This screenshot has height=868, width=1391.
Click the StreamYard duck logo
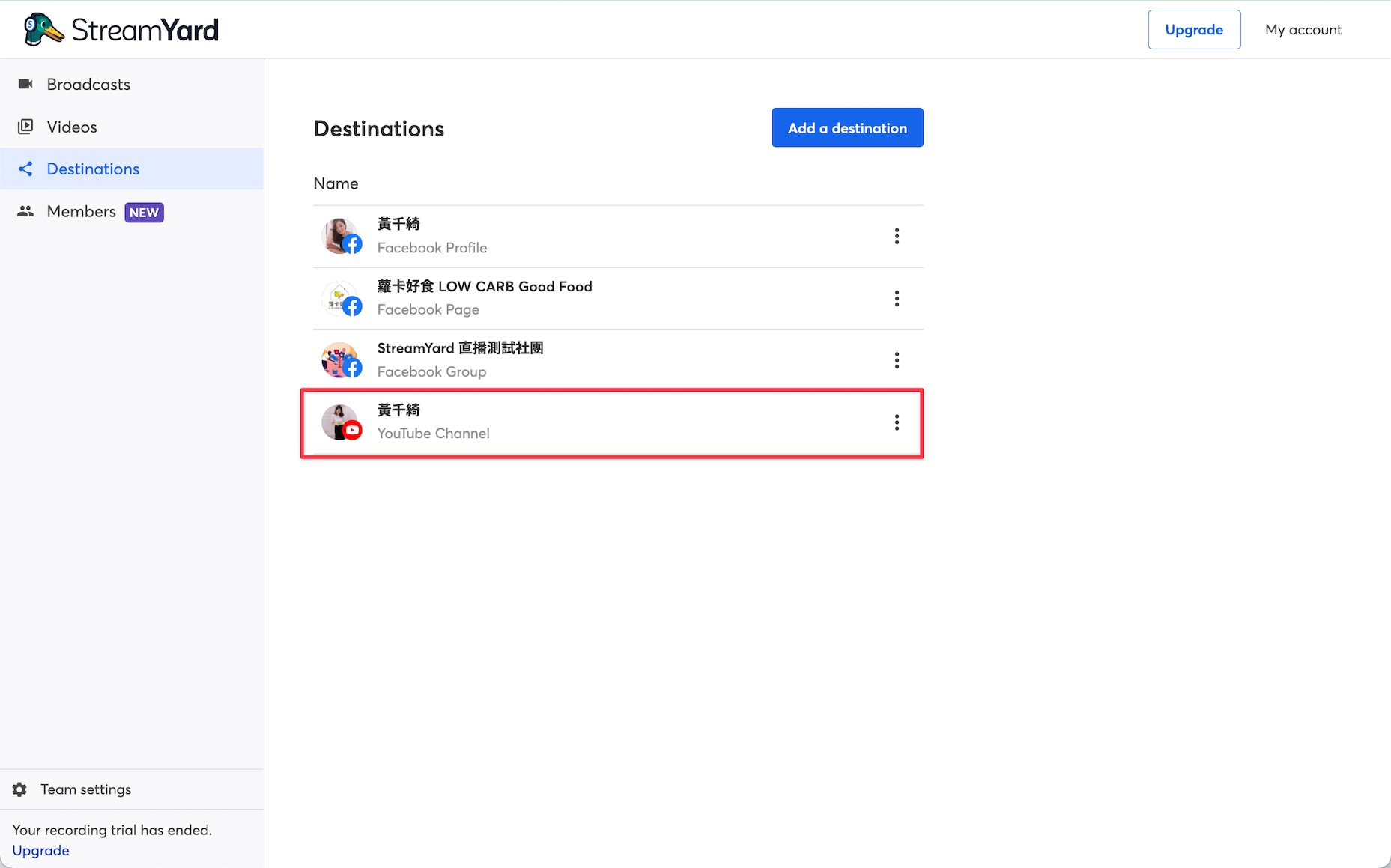coord(43,30)
